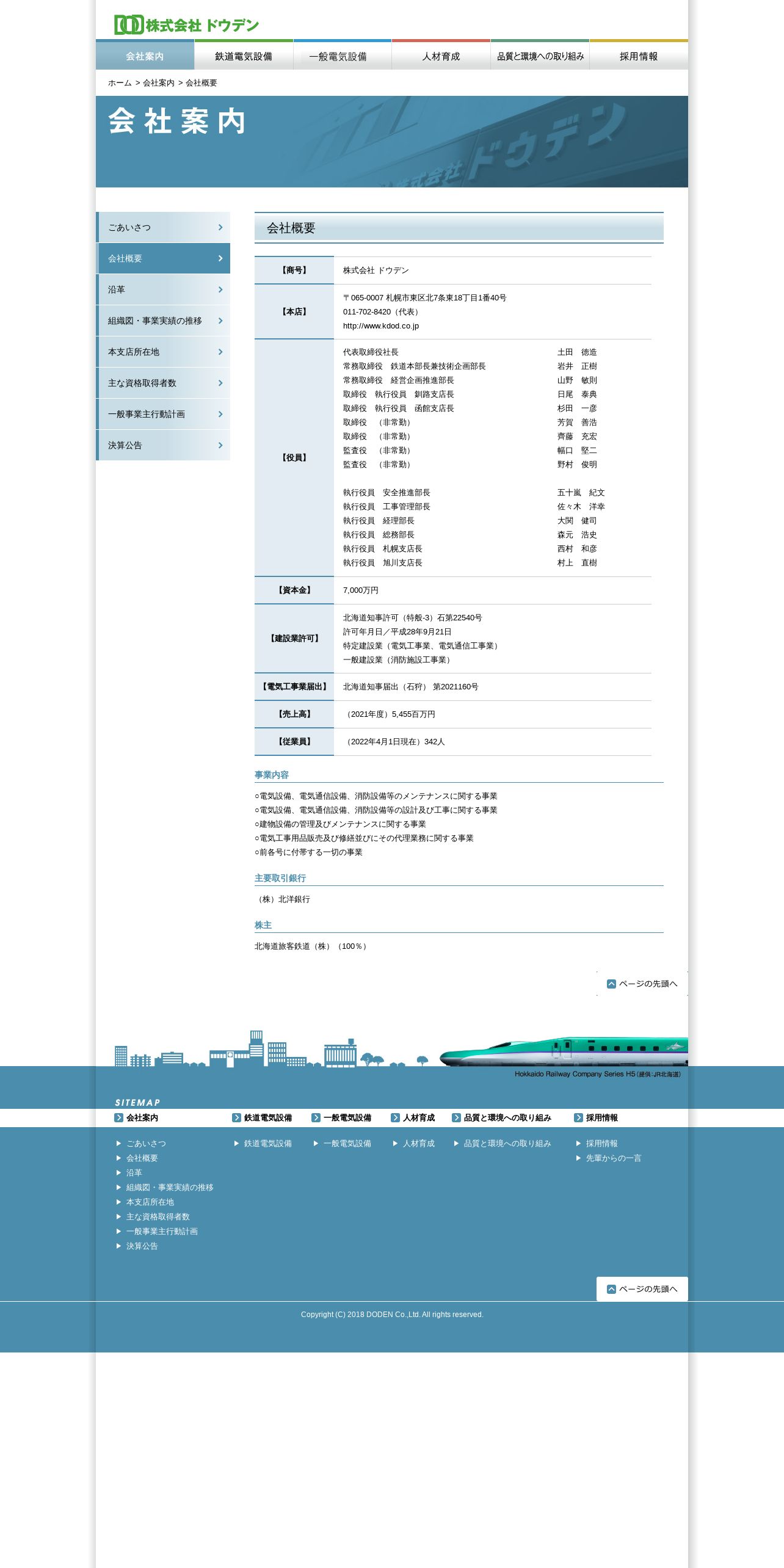Click chevron arrow beside ごあいさつ
The width and height of the screenshot is (784, 1568).
point(220,227)
